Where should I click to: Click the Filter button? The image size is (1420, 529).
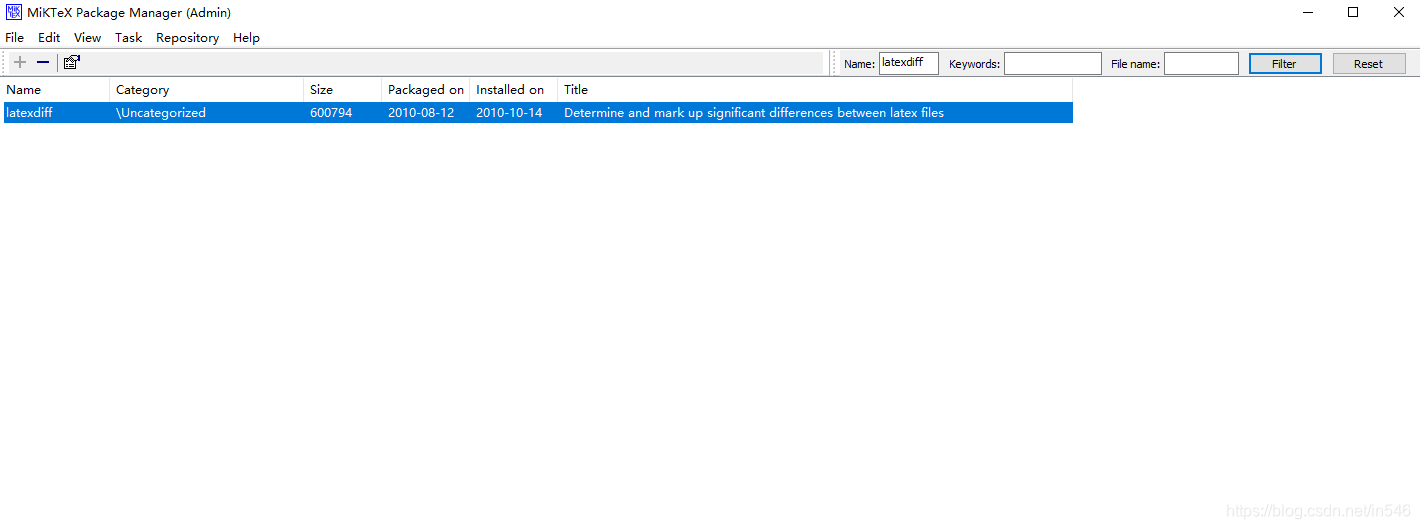tap(1285, 63)
